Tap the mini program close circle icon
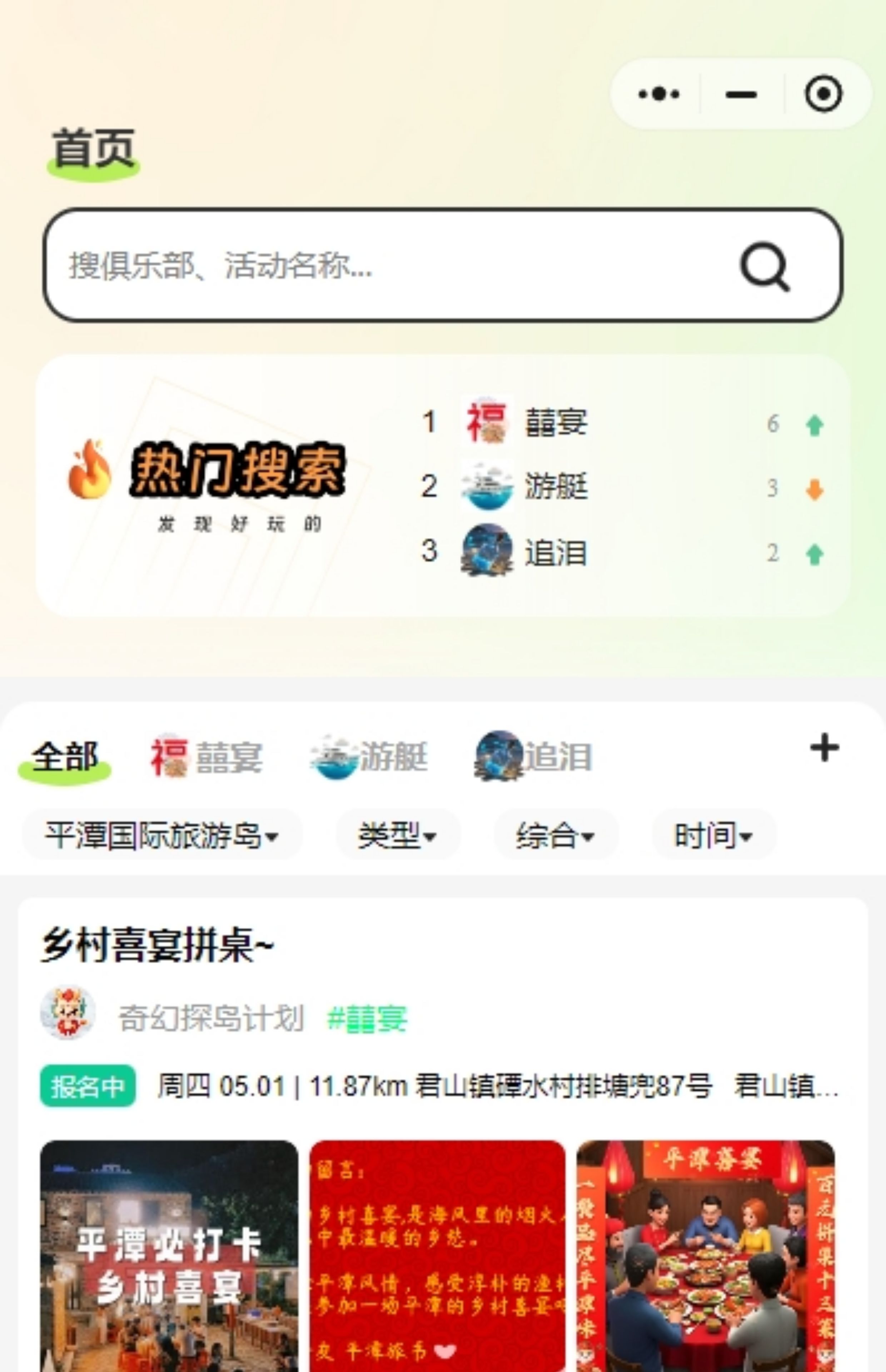Image resolution: width=886 pixels, height=1372 pixels. coord(823,94)
